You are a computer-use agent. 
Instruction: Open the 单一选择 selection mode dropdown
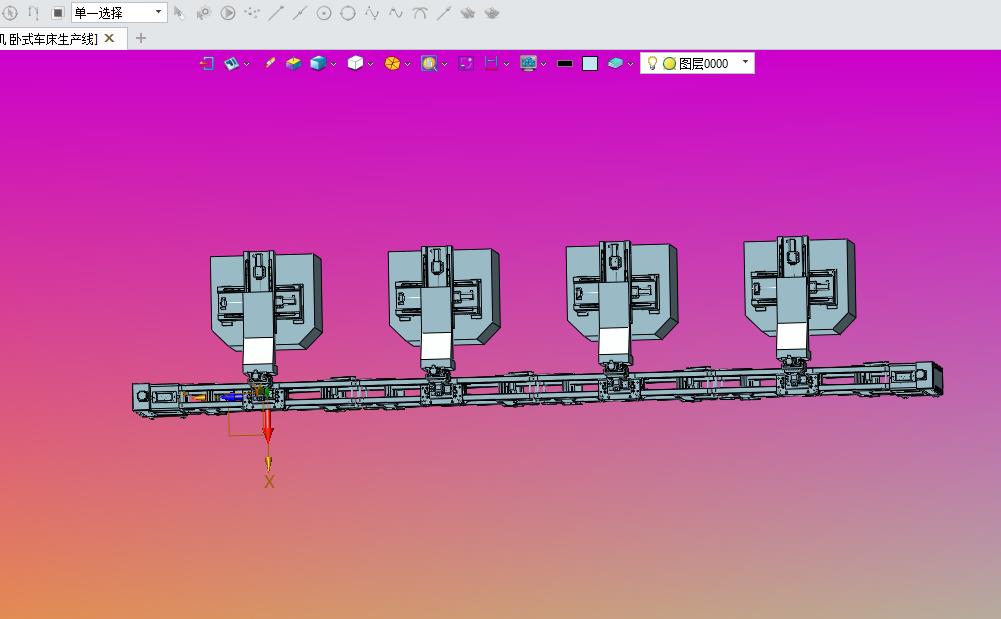coord(119,13)
